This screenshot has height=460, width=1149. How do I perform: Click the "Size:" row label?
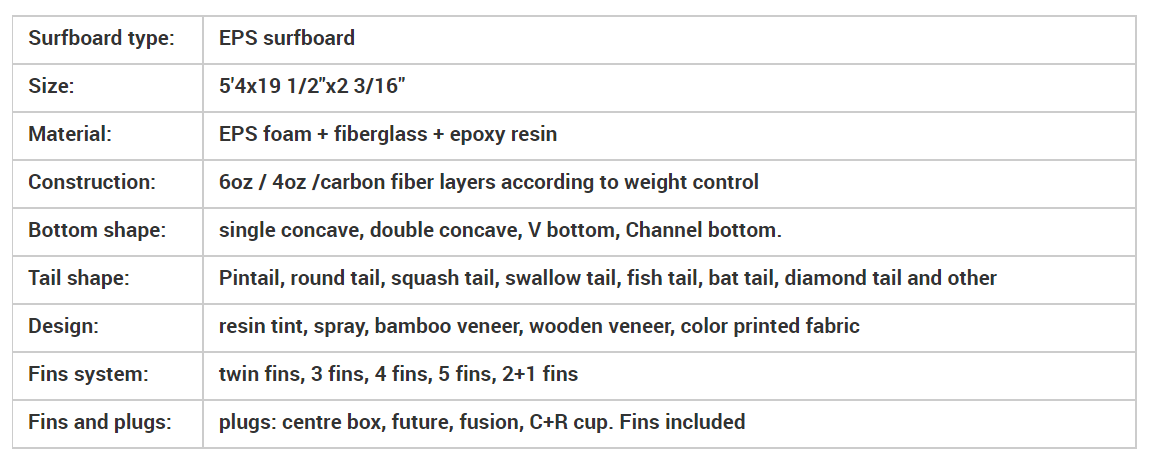click(51, 87)
